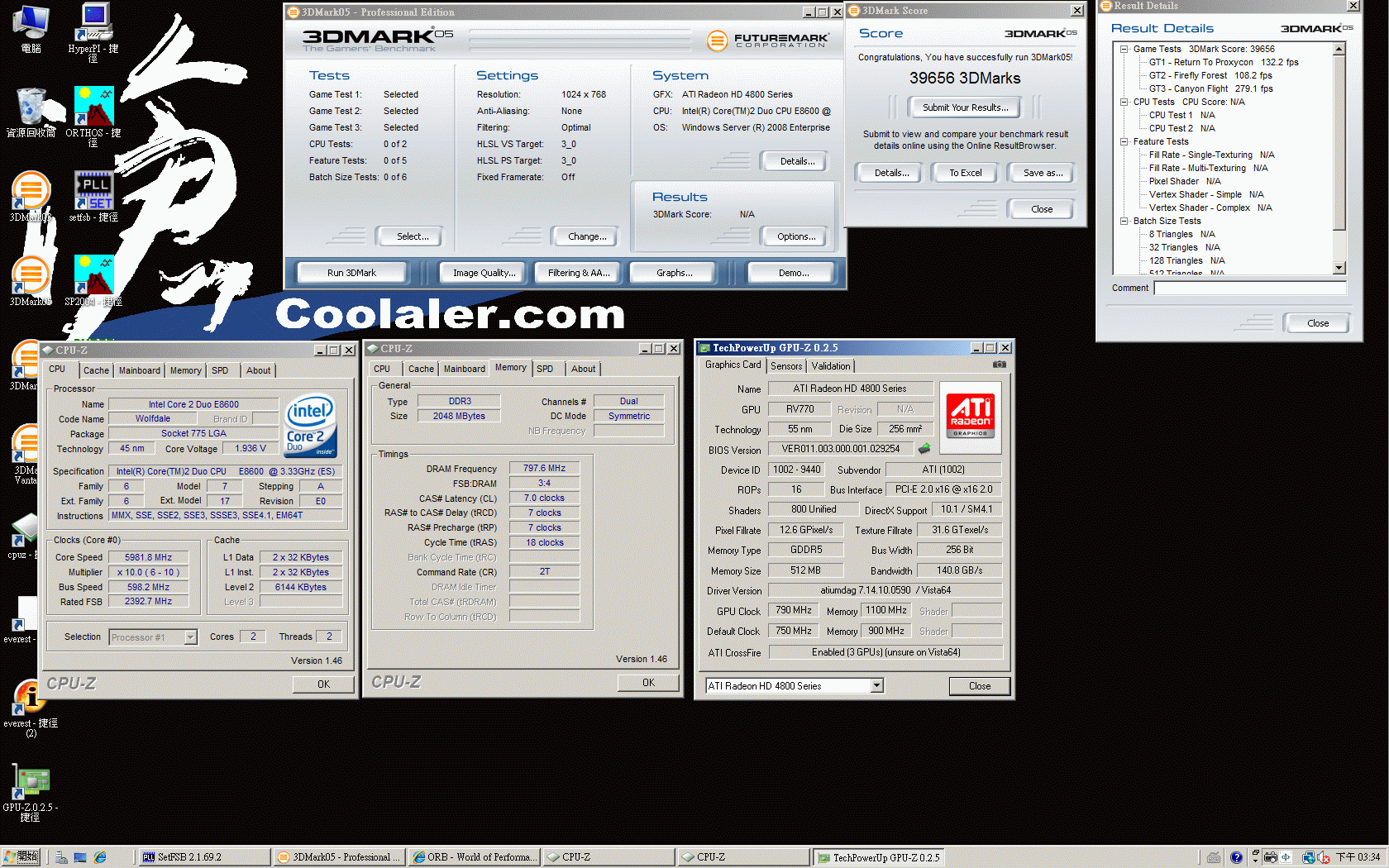Open the SP2004 desktop shortcut
Image resolution: width=1389 pixels, height=868 pixels.
pyautogui.click(x=93, y=281)
